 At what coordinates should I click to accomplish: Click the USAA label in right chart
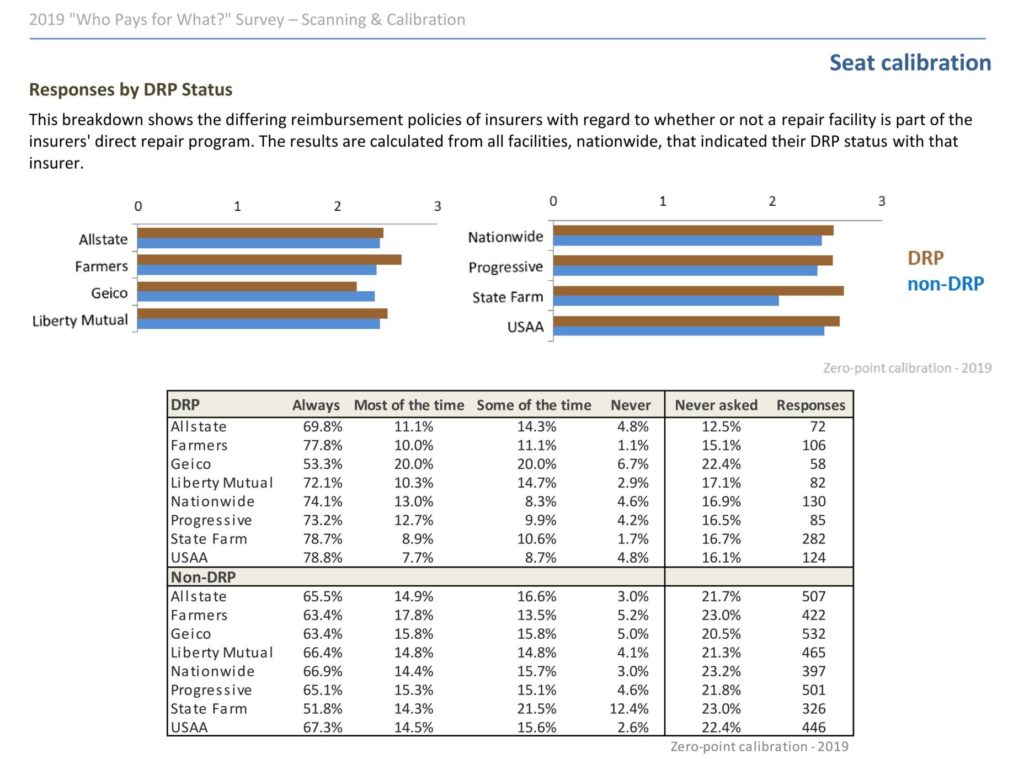click(x=525, y=327)
